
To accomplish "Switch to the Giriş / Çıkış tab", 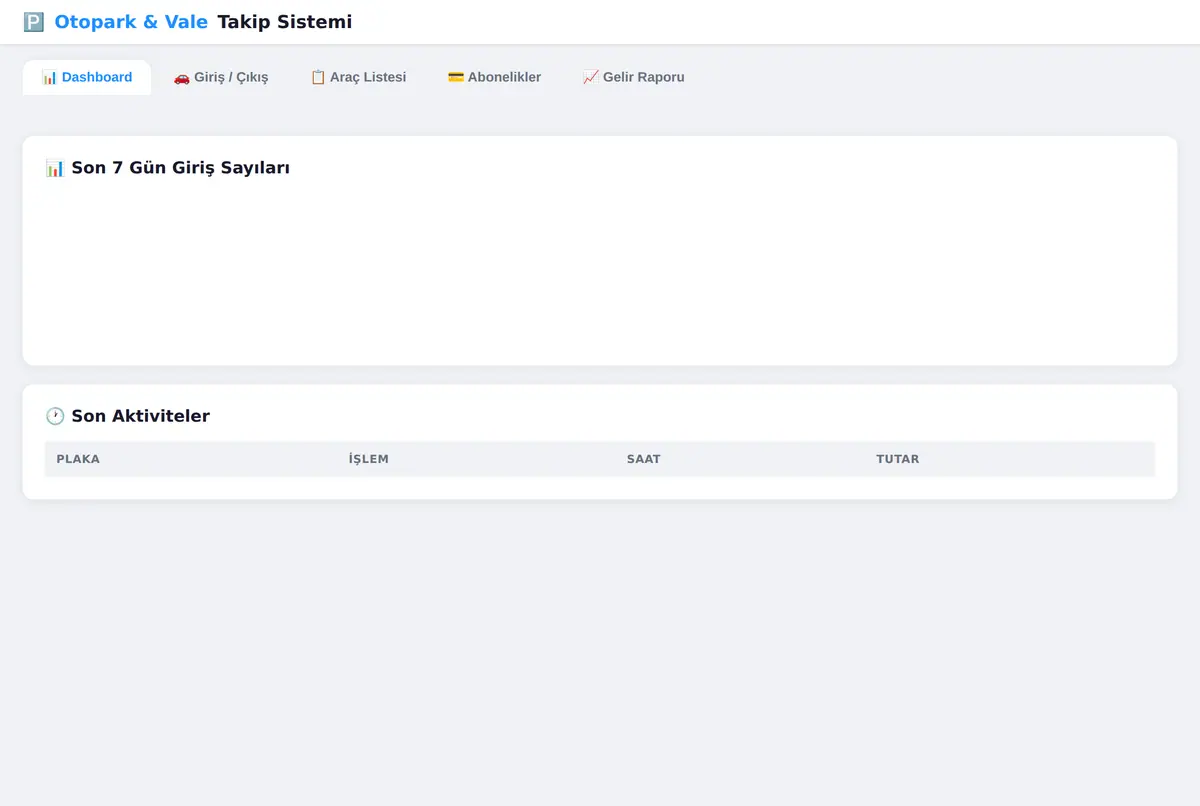I will coord(221,77).
